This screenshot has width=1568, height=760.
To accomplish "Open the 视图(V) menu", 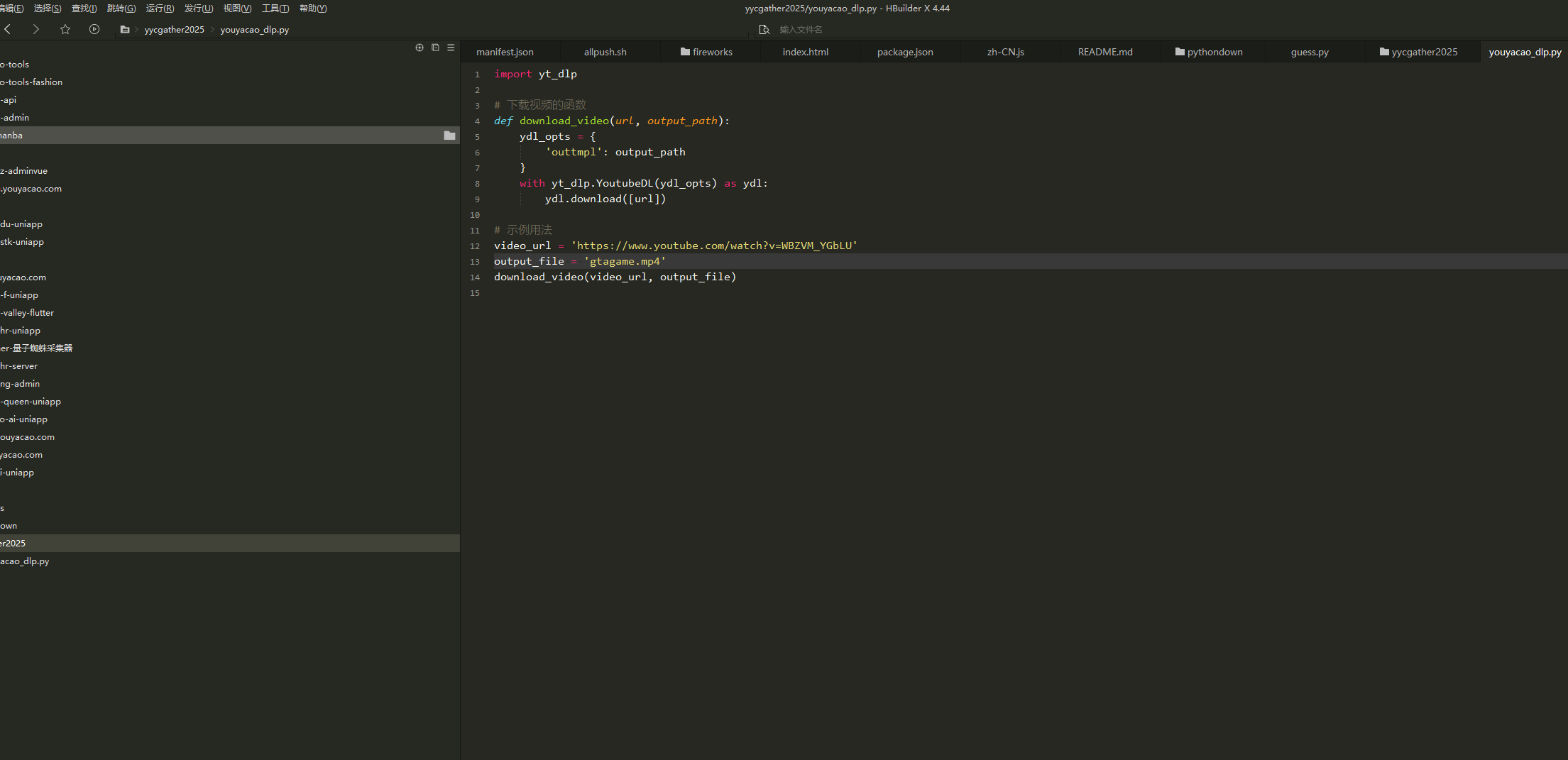I will pos(237,9).
